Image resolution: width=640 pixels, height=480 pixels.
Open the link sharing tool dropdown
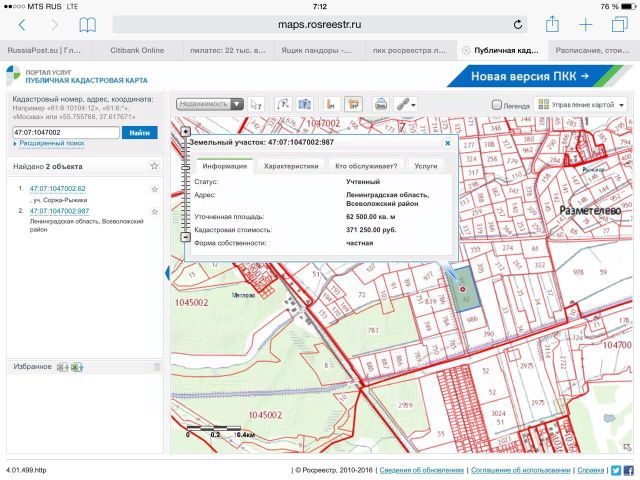pyautogui.click(x=406, y=104)
